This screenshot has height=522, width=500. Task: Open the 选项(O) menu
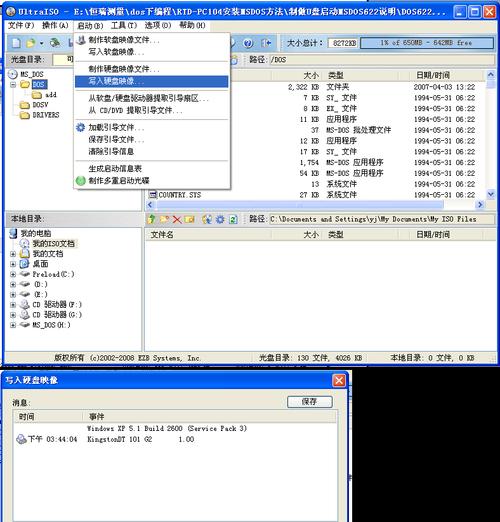point(158,25)
